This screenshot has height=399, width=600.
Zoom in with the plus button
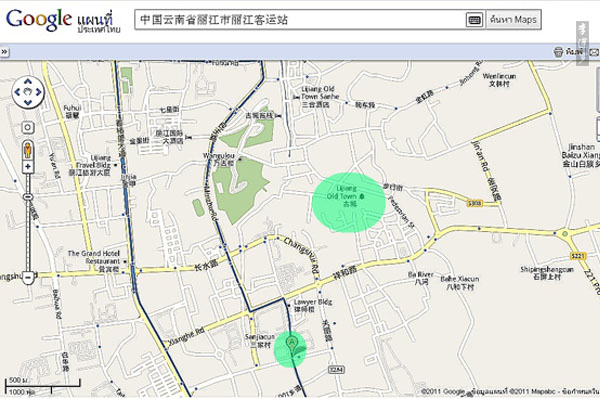[28, 166]
